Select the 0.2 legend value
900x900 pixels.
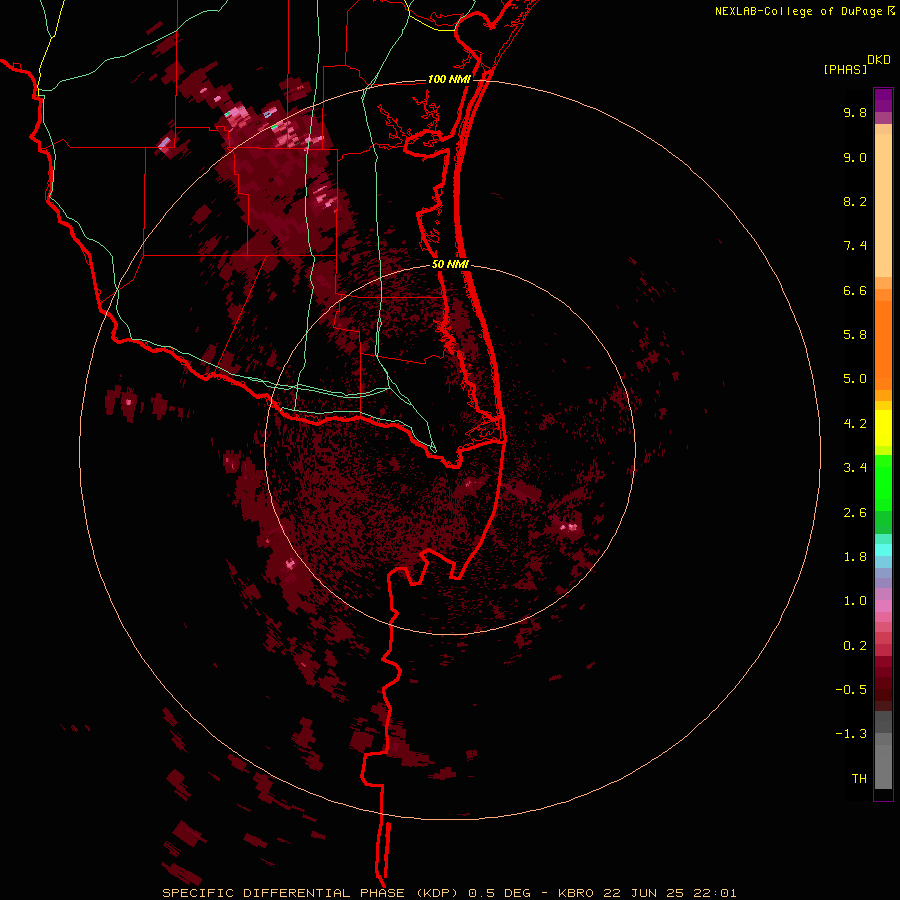855,646
